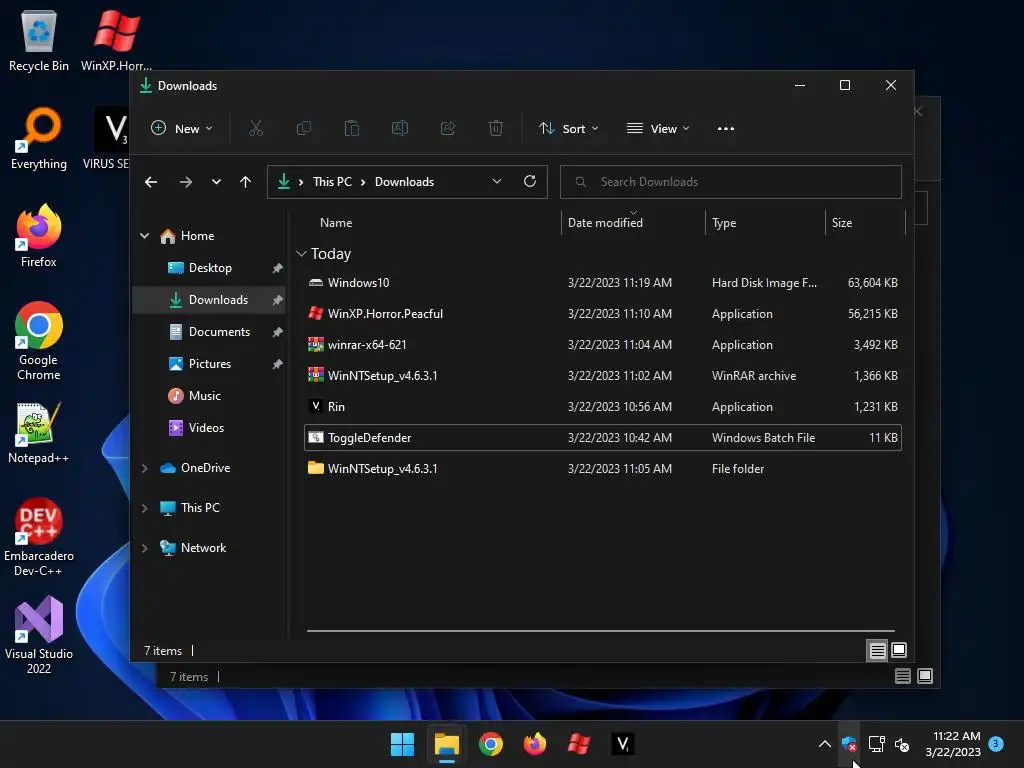The height and width of the screenshot is (768, 1024).
Task: Select Desktop in navigation pane
Action: point(210,268)
